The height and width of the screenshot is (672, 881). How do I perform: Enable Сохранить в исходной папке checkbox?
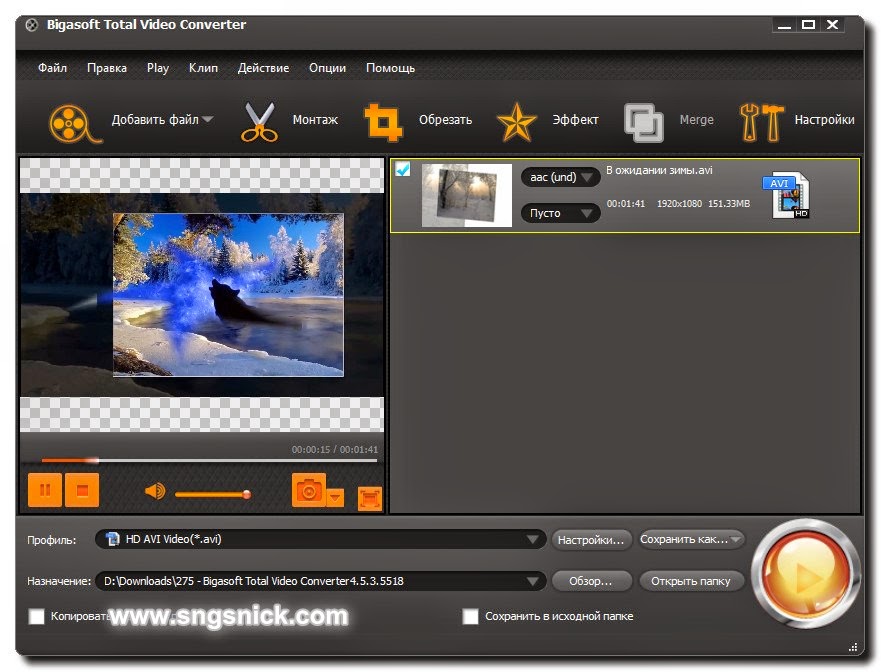470,616
